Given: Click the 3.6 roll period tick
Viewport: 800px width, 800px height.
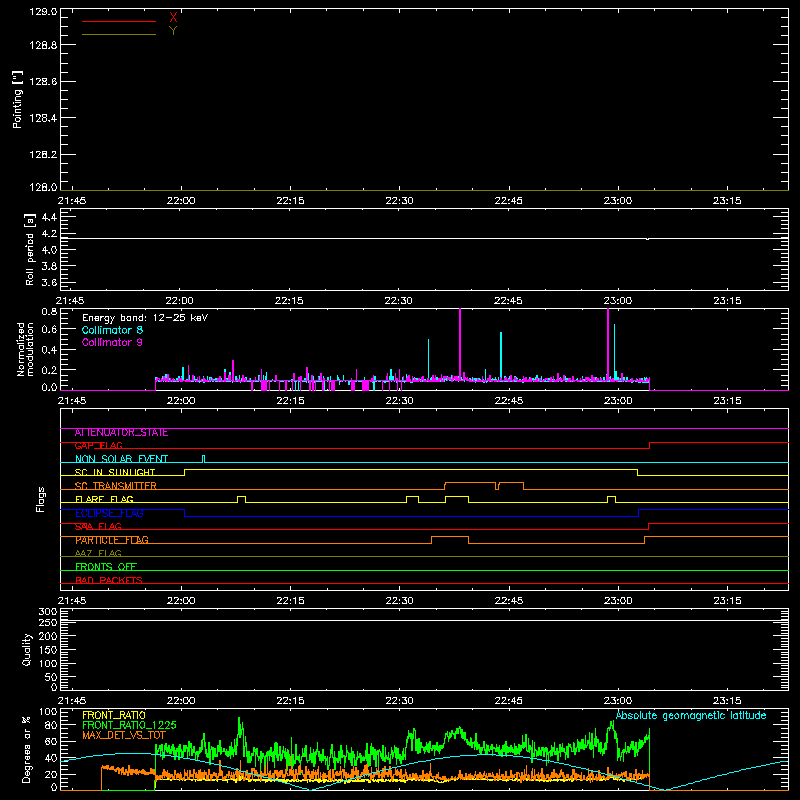Looking at the screenshot, I should [x=49, y=282].
